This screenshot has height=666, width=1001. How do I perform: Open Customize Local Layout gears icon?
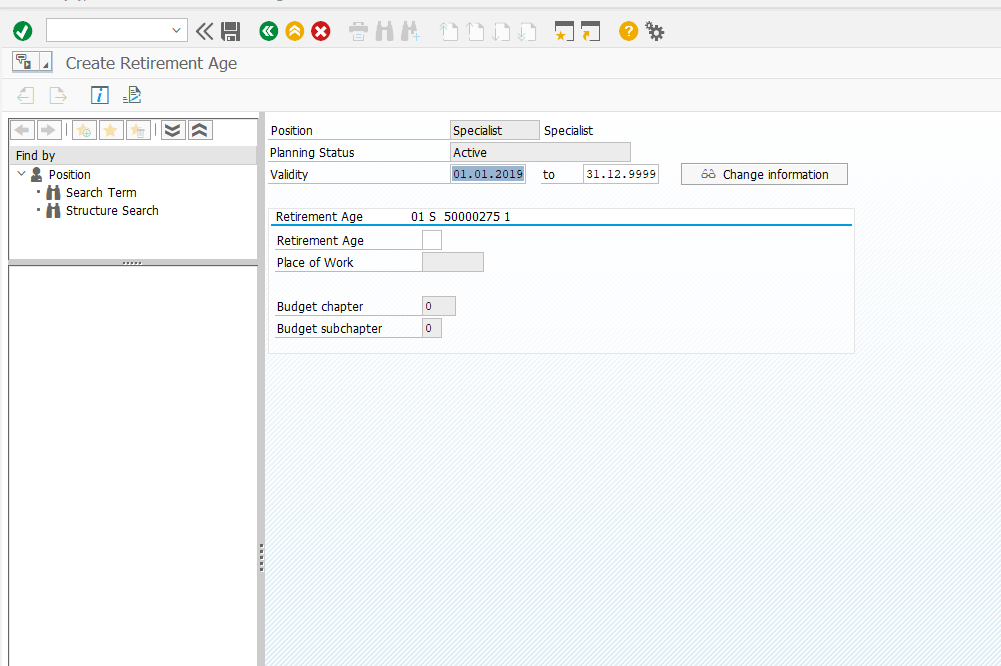tap(654, 31)
